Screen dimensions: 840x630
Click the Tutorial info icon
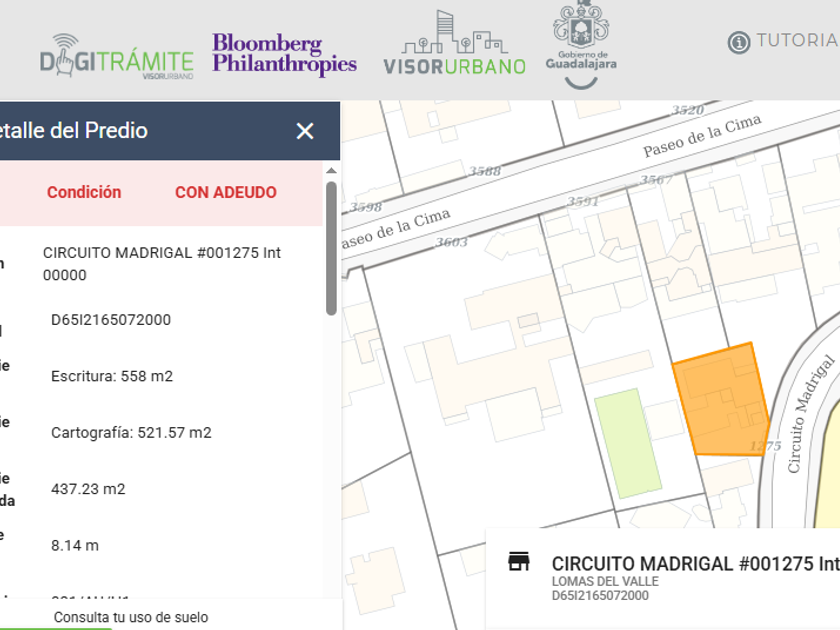point(739,42)
